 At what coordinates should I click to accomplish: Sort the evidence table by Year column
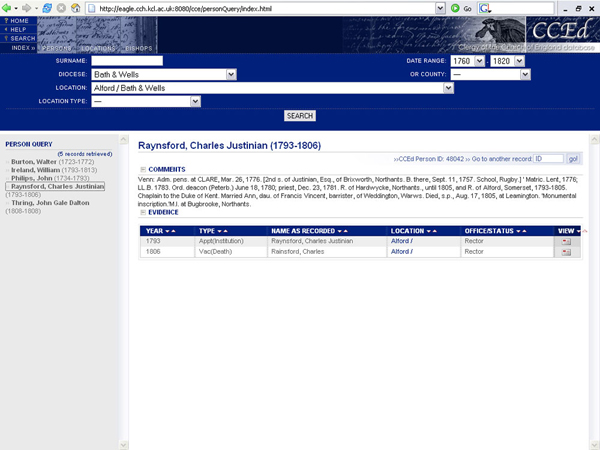click(x=154, y=231)
